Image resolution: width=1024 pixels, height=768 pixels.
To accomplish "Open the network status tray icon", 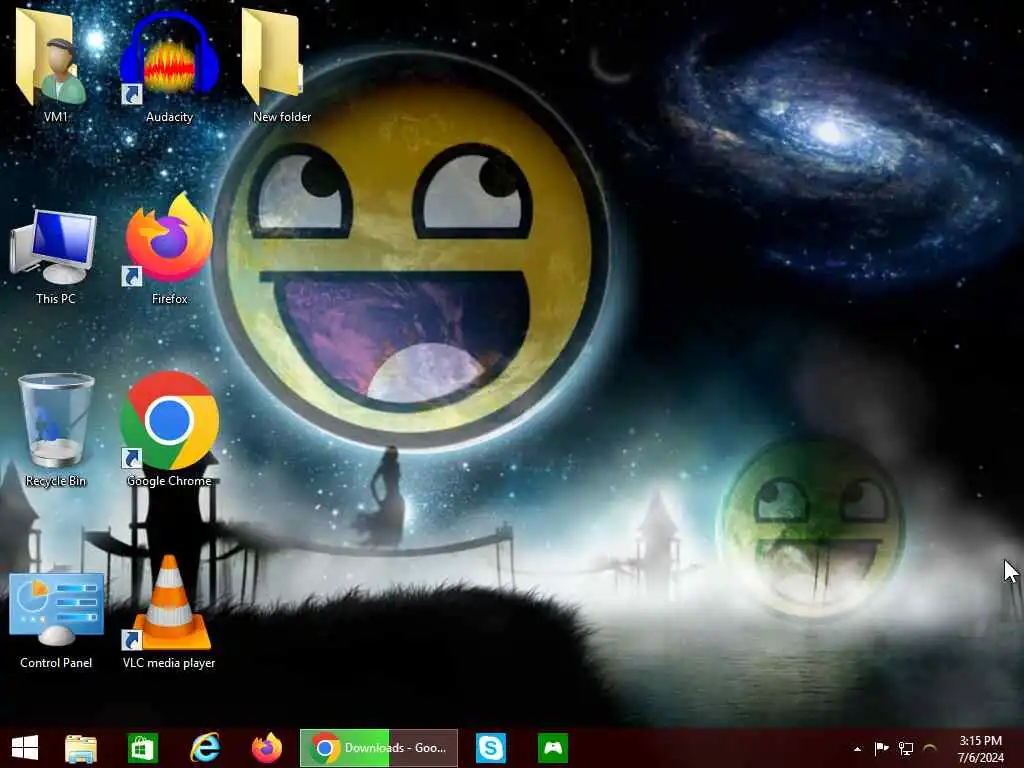I will [x=906, y=748].
